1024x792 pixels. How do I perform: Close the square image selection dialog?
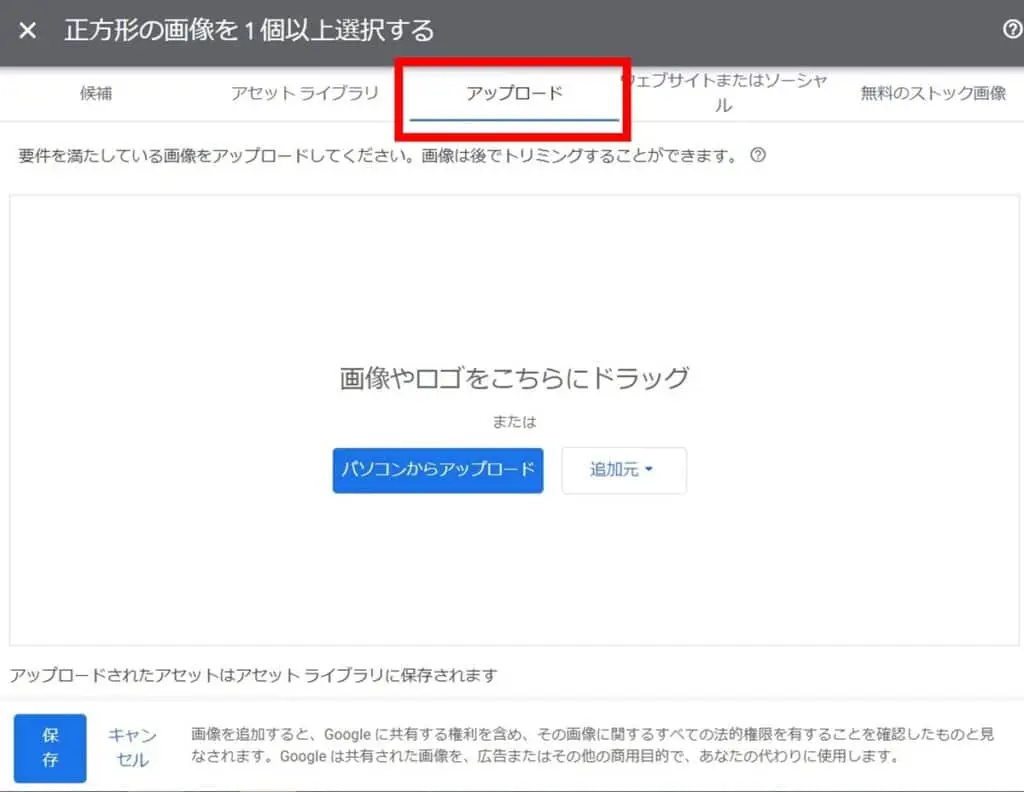point(27,31)
